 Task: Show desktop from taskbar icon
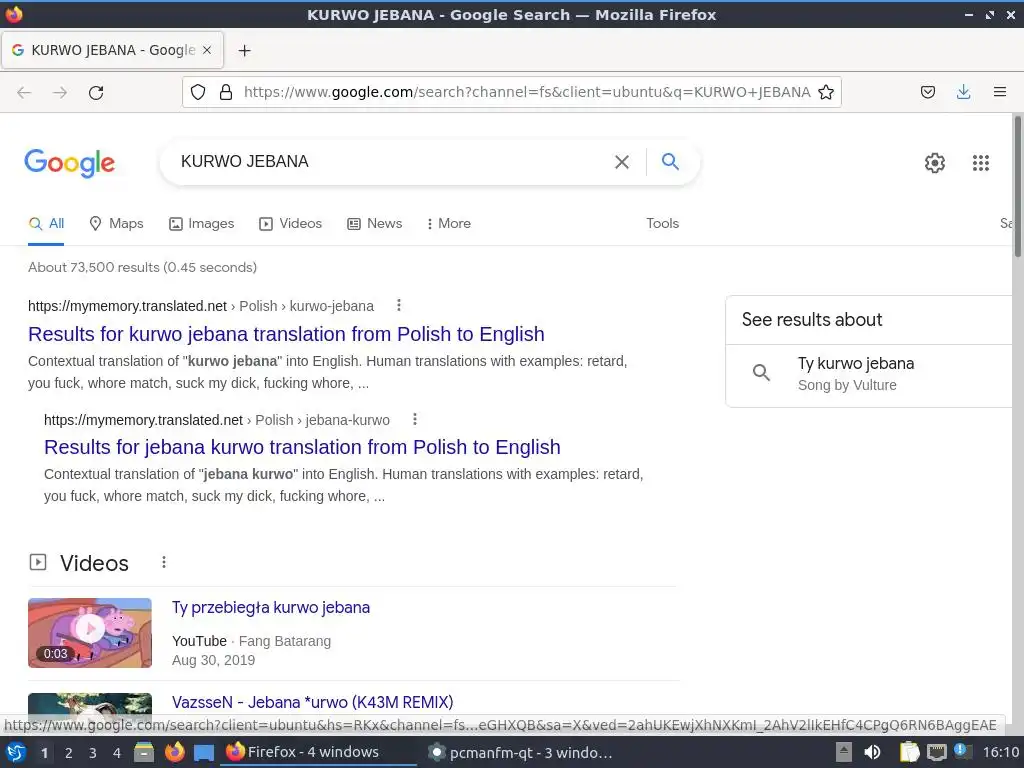pos(204,753)
